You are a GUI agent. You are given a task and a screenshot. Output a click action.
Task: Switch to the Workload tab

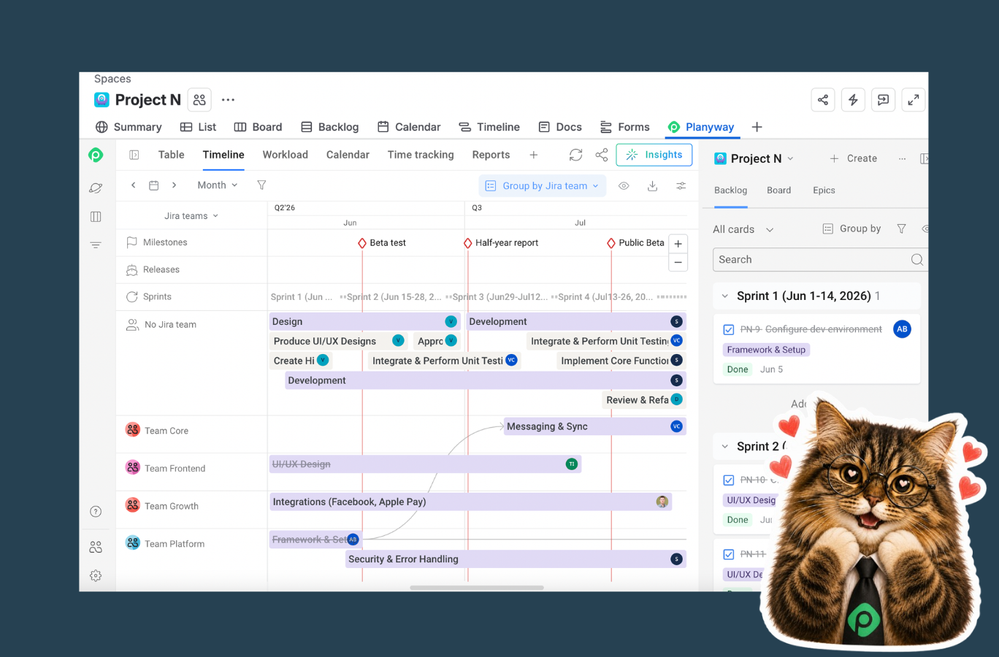tap(285, 155)
